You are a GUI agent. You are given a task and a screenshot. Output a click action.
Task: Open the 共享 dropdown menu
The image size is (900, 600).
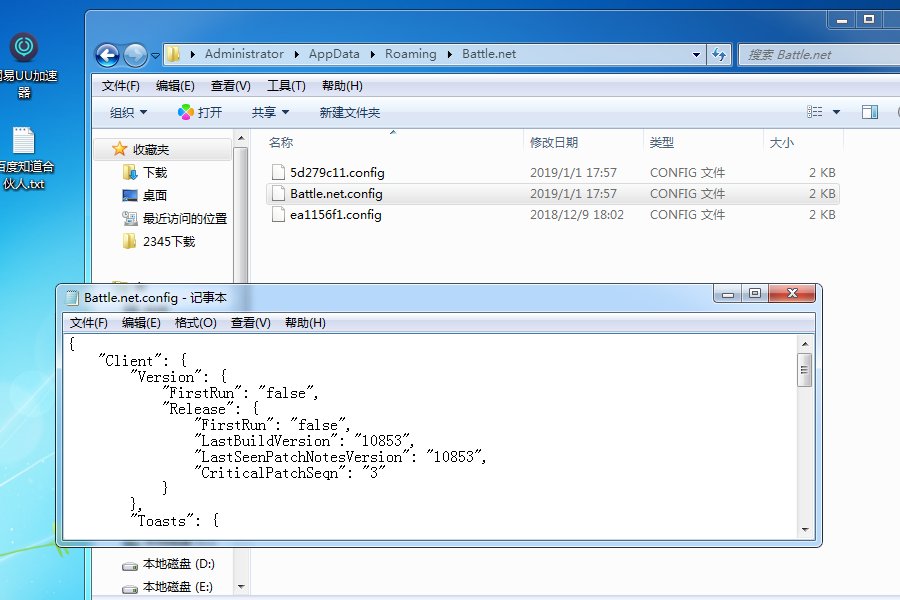click(x=270, y=112)
